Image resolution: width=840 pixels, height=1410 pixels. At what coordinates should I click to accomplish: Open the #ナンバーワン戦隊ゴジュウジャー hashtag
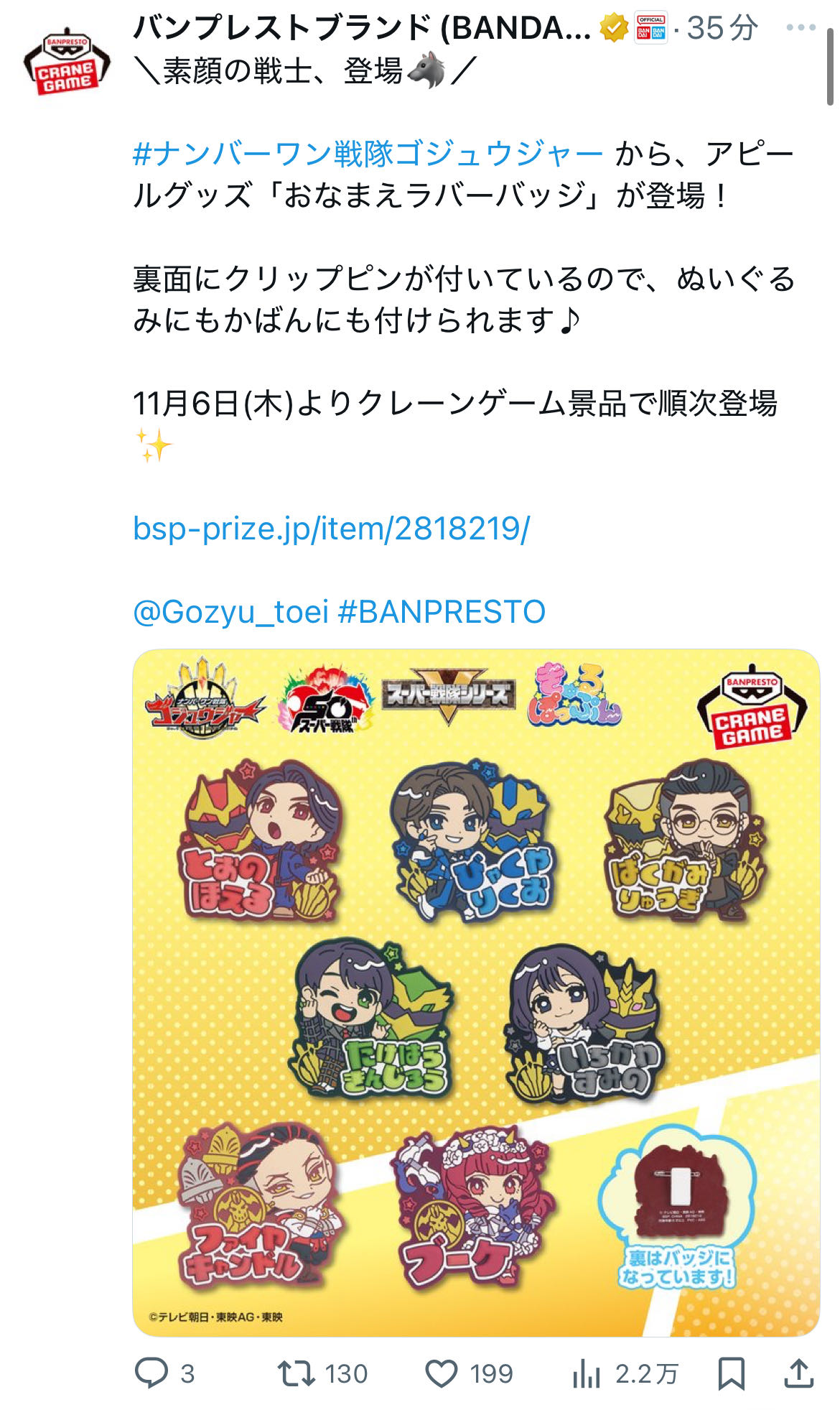368,154
